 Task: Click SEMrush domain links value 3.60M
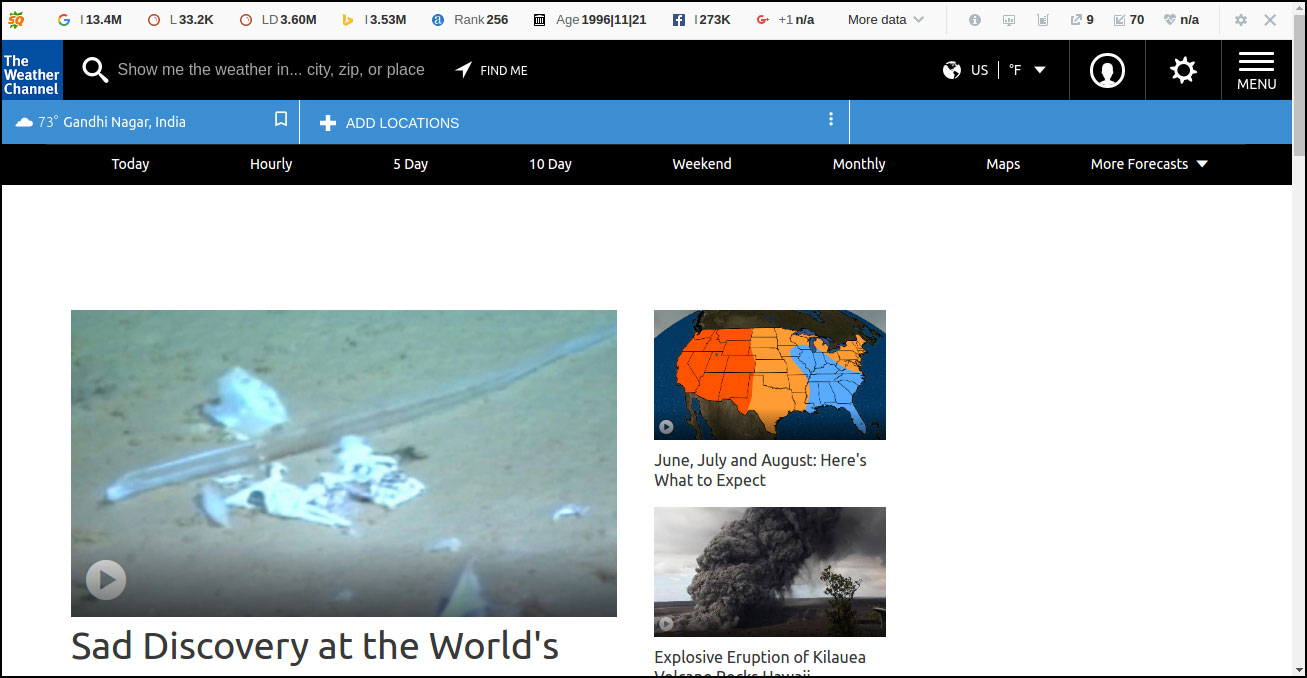[278, 19]
